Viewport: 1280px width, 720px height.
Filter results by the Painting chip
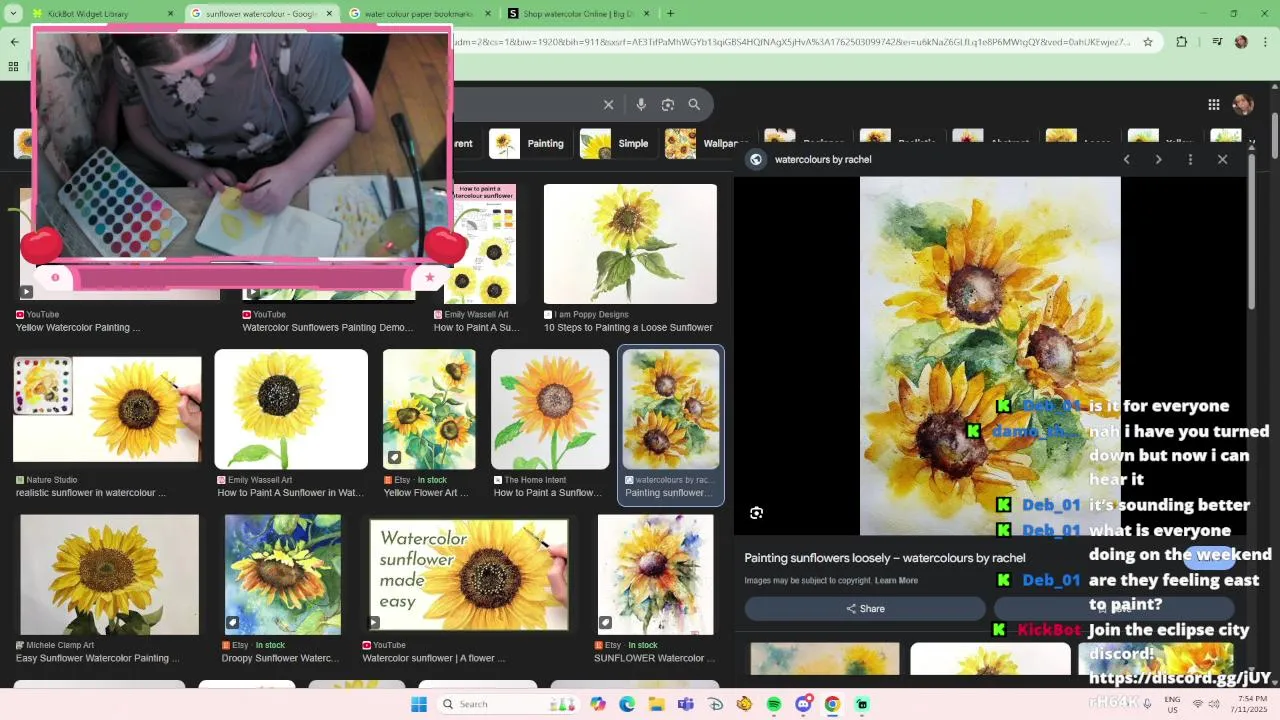(x=530, y=143)
